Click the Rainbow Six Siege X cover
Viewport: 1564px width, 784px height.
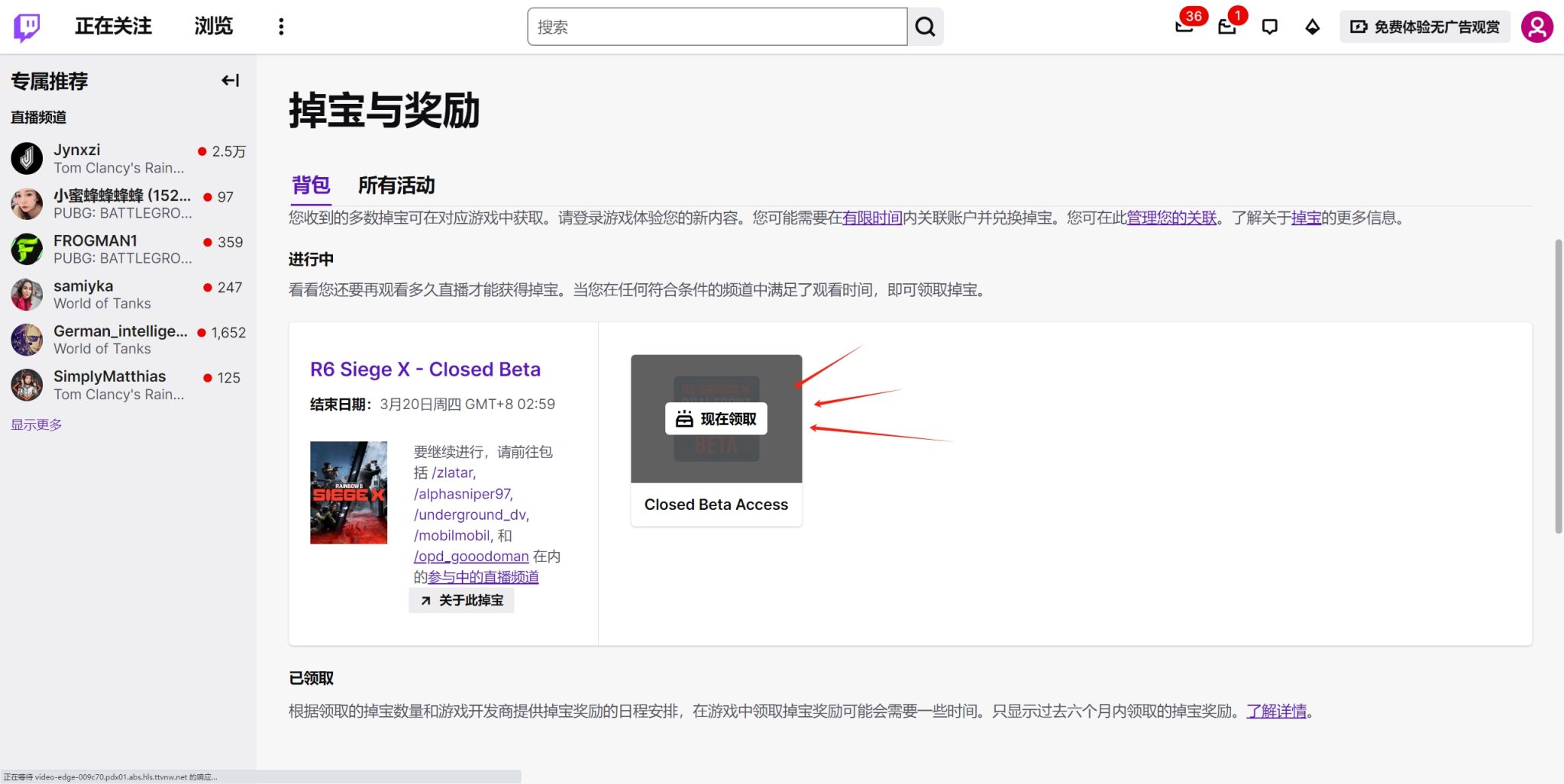point(348,492)
